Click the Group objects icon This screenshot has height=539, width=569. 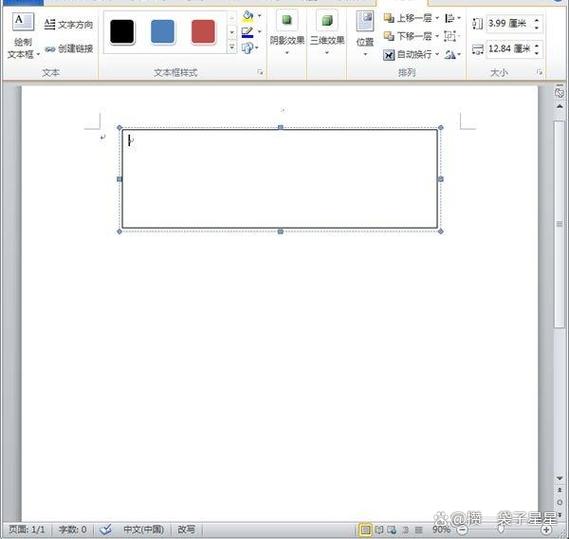coord(450,36)
